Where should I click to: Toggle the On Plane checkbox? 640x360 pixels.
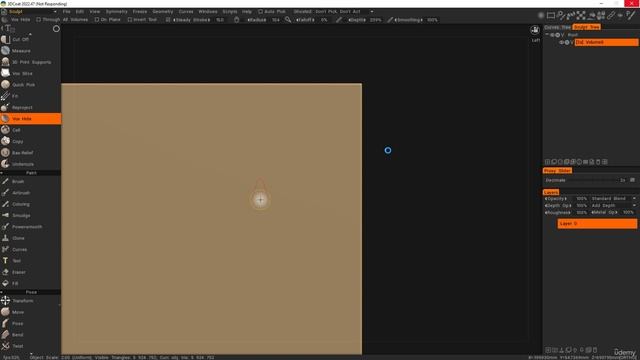(x=97, y=20)
